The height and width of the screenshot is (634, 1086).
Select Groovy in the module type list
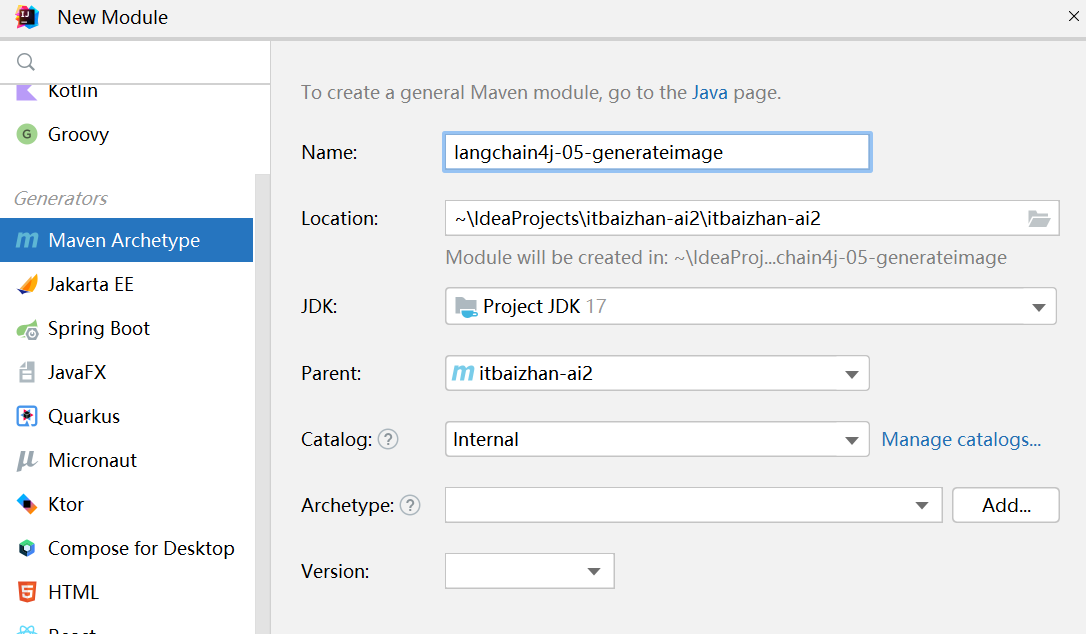(x=126, y=134)
